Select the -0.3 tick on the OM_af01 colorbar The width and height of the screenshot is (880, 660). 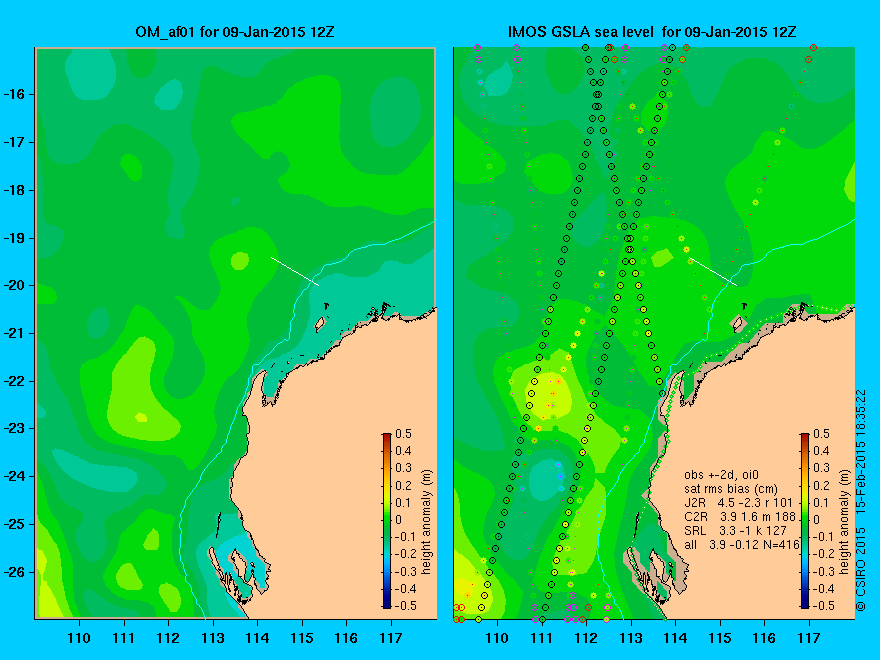[405, 571]
